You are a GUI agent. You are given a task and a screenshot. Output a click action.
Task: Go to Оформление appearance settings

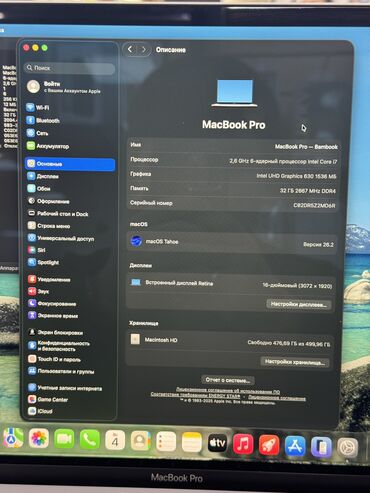tap(49, 201)
